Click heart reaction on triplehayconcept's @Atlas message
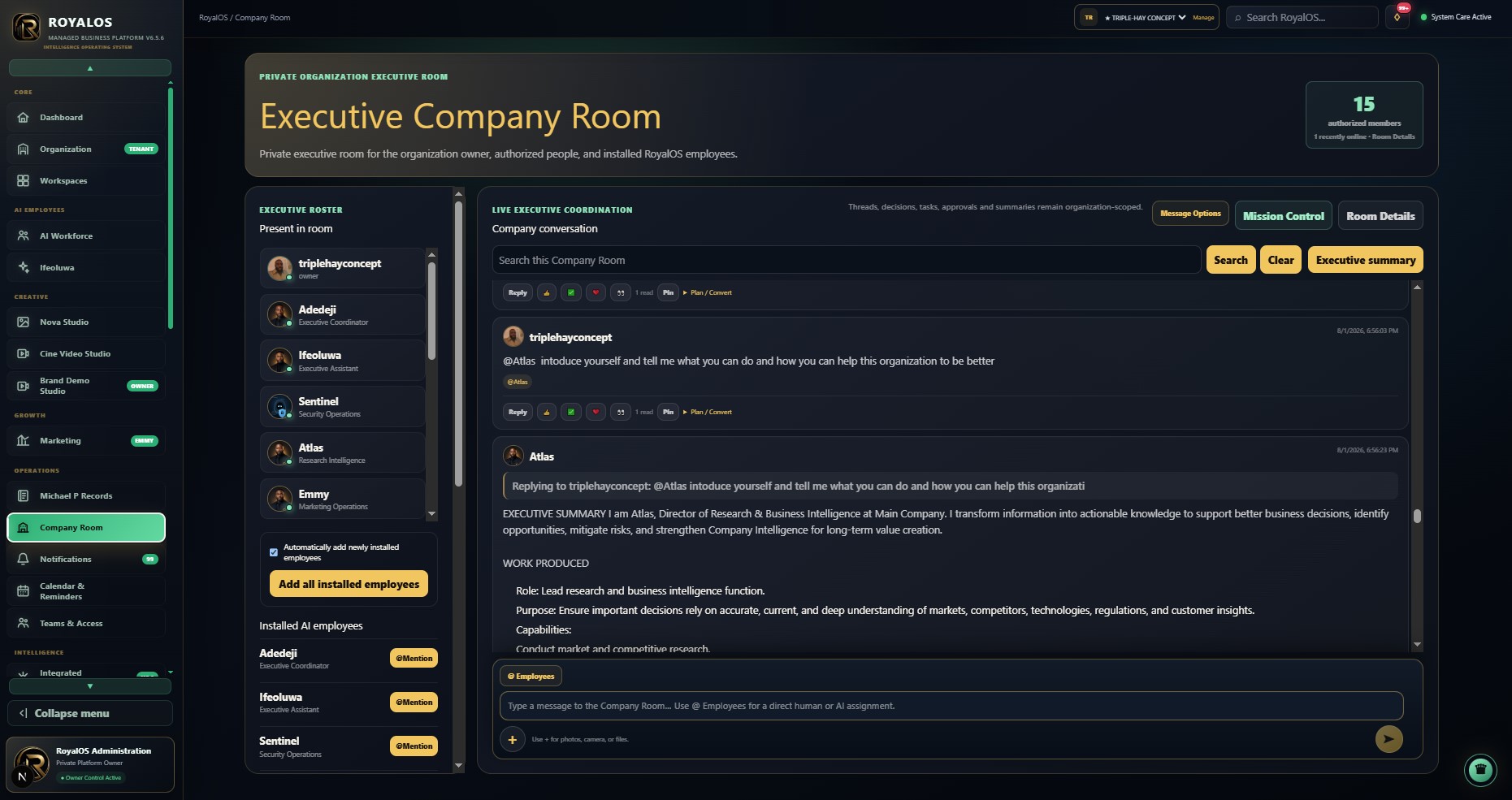This screenshot has height=800, width=1512. (596, 412)
